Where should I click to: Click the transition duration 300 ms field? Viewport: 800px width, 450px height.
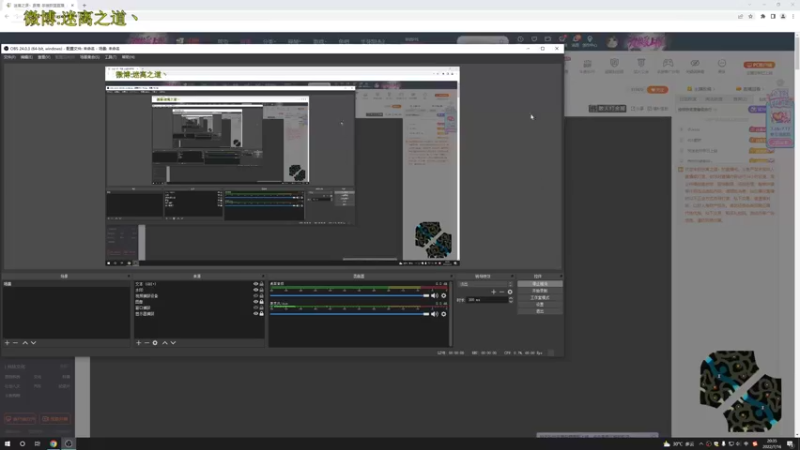[x=487, y=300]
